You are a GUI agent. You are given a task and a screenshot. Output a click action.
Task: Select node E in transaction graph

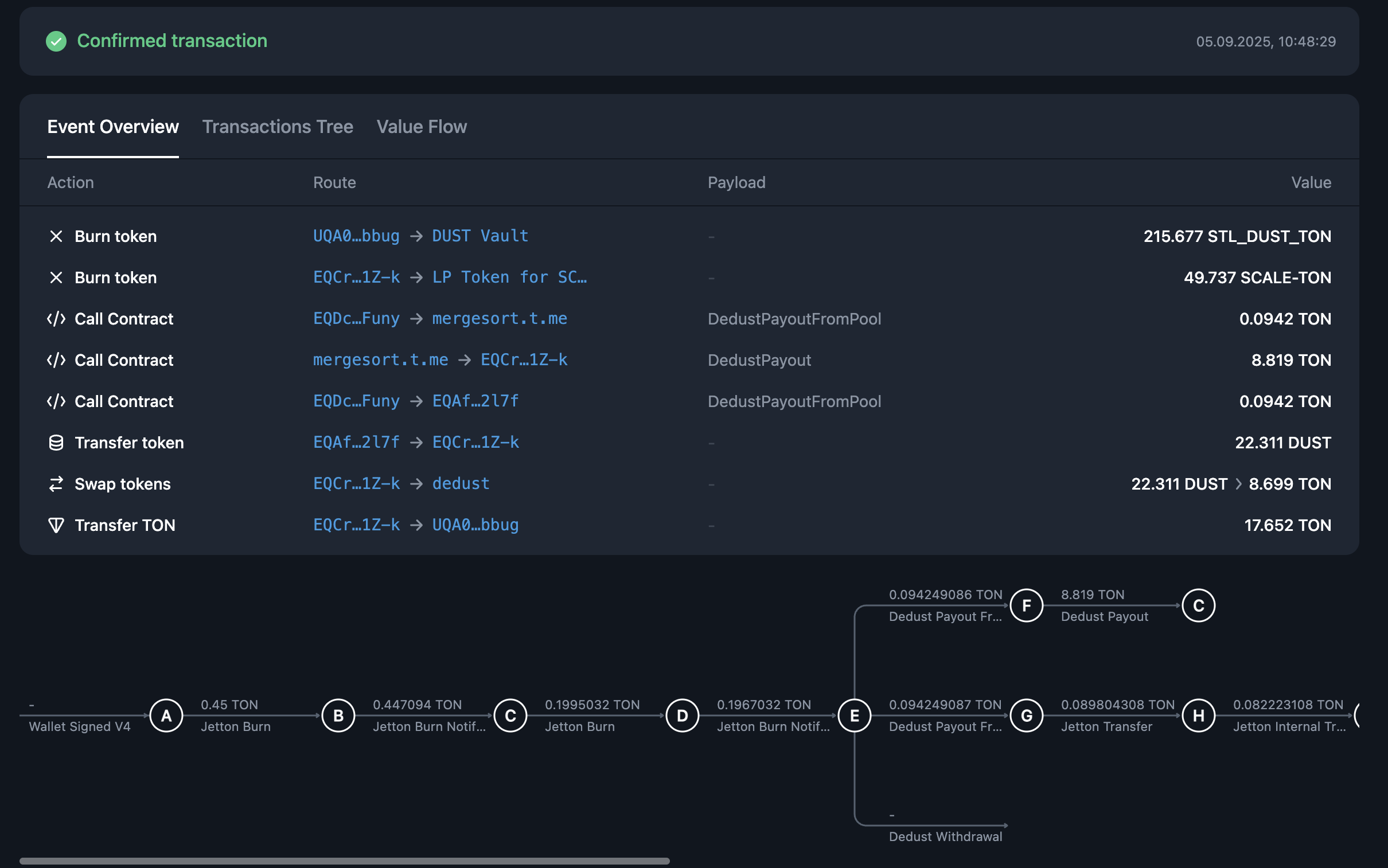854,715
